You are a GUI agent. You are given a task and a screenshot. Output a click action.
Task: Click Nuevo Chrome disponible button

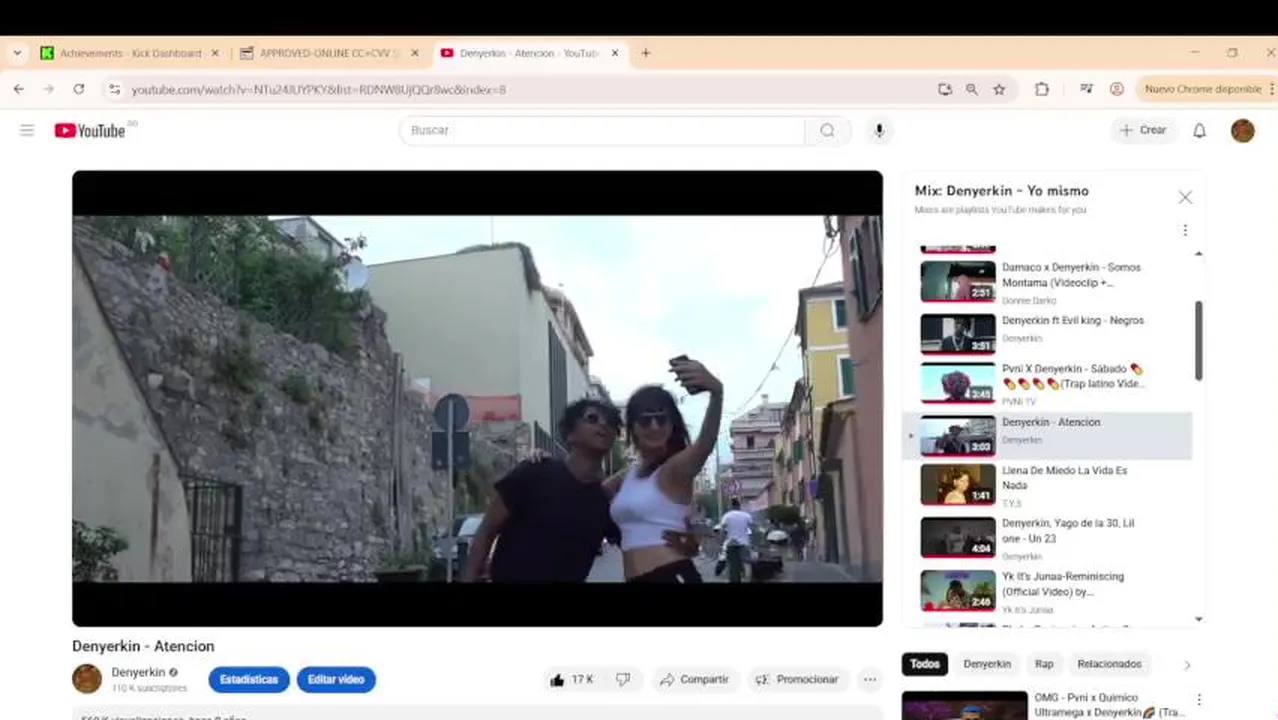pos(1205,89)
